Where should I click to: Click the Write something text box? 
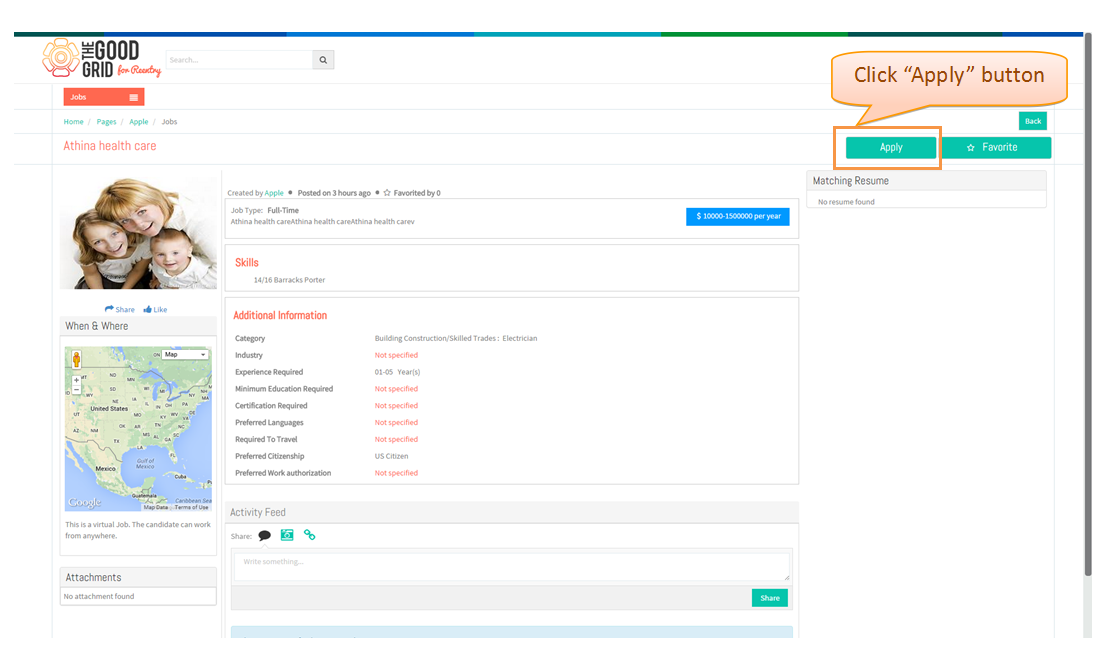512,567
